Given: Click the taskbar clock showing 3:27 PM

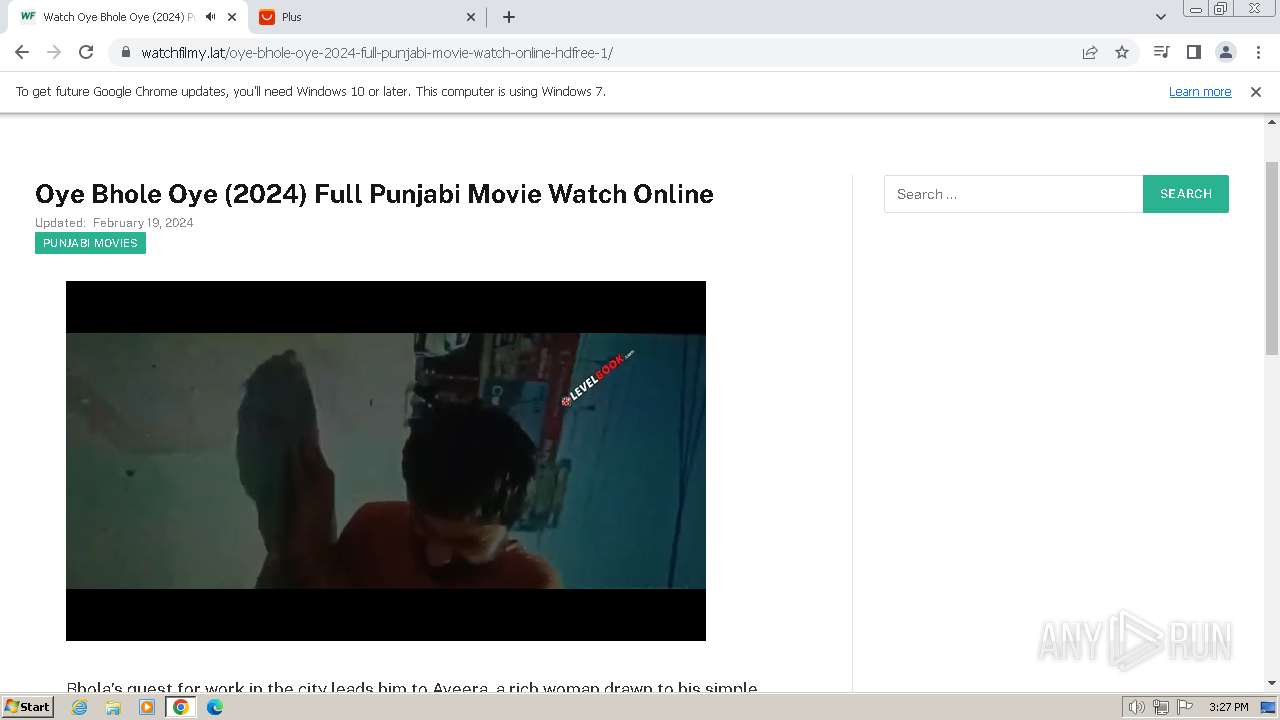Looking at the screenshot, I should [1228, 707].
